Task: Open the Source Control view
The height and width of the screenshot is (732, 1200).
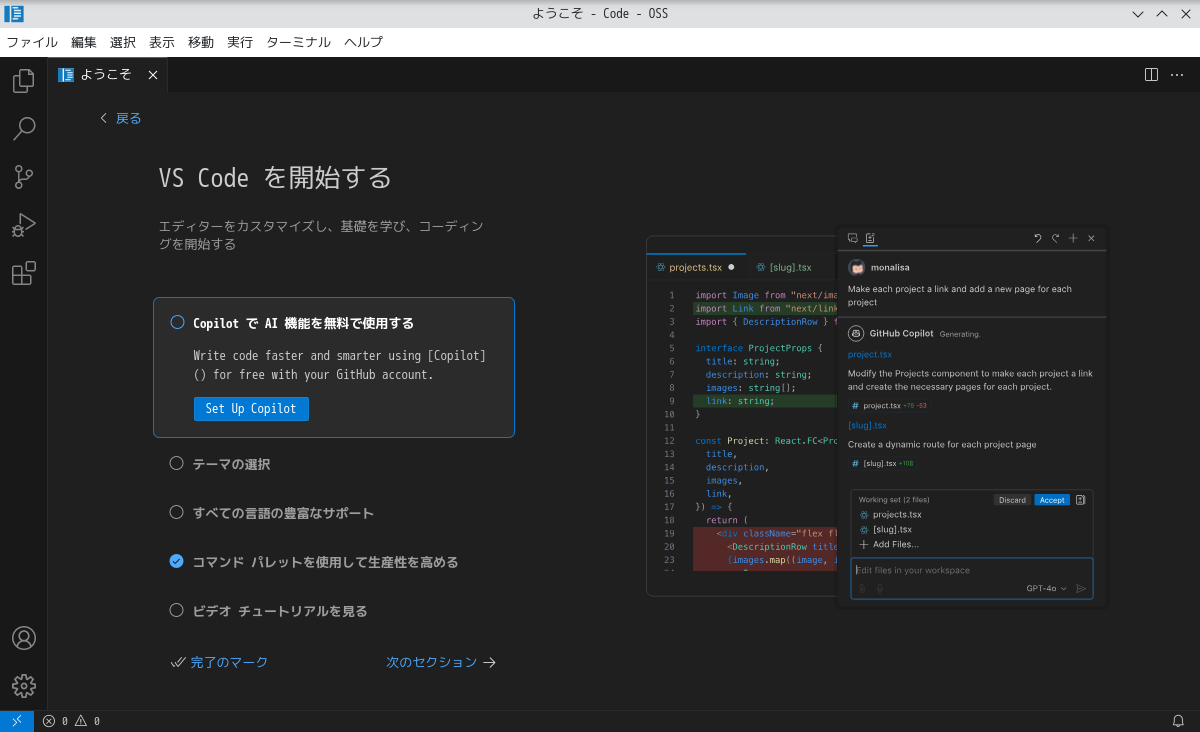Action: coord(24,177)
